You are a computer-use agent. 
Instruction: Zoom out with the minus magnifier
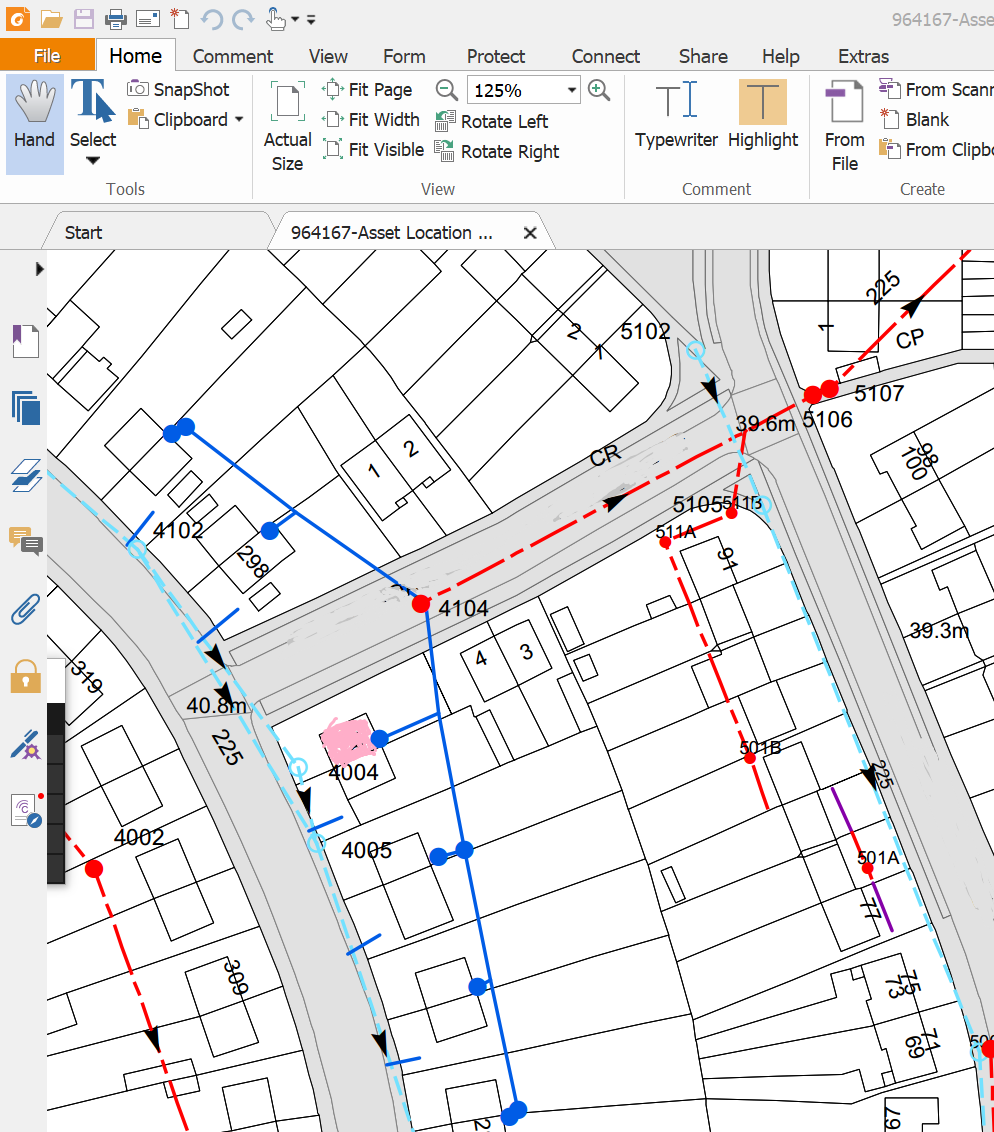[447, 90]
